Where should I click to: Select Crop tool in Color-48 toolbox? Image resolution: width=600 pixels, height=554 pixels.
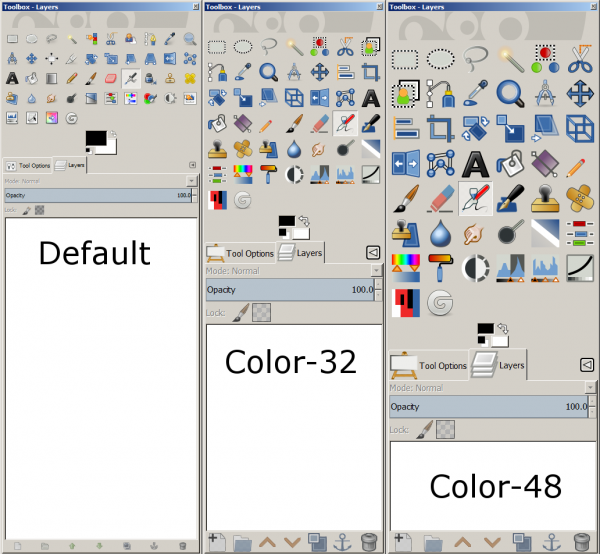coord(440,128)
